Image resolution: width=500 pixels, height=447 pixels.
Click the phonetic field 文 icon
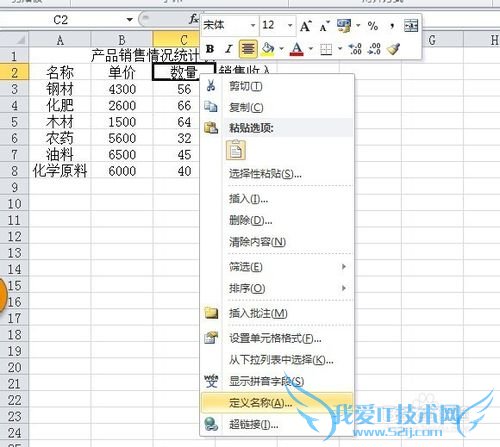point(211,381)
